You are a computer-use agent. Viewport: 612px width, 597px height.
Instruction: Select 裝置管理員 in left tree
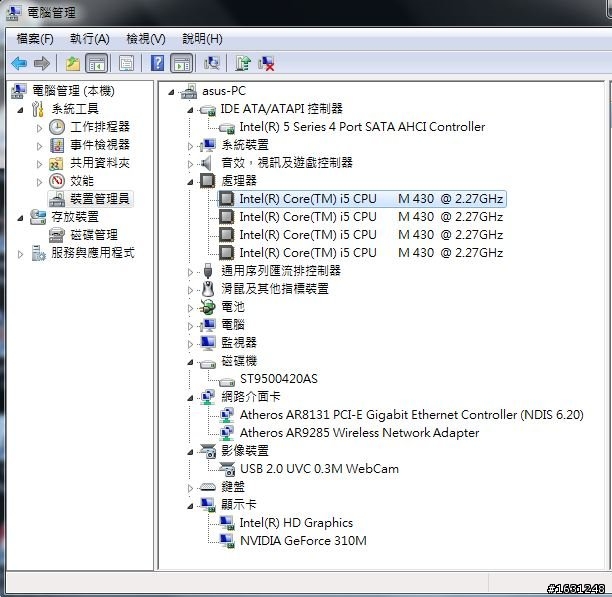tap(100, 199)
